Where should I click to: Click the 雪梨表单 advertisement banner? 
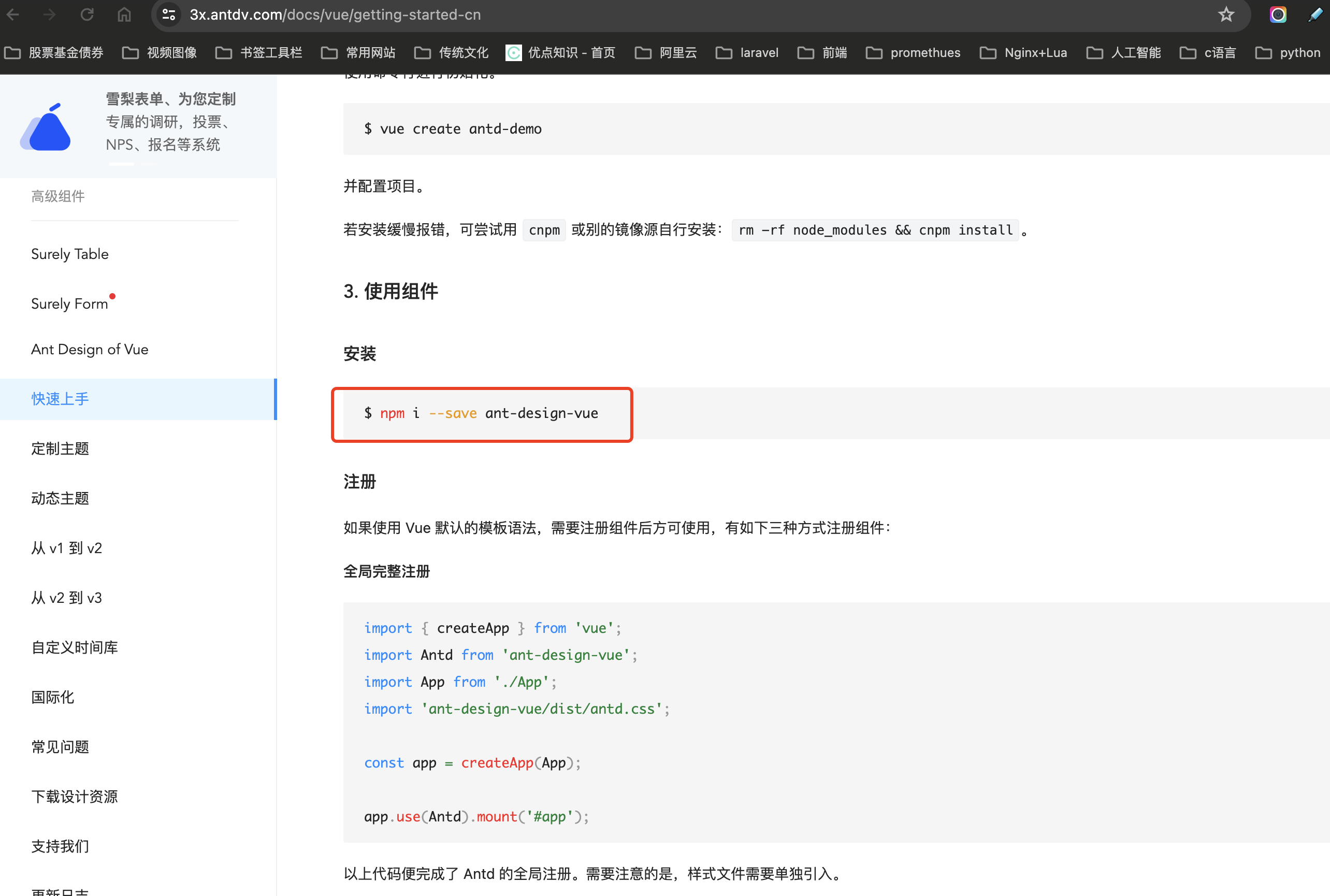[x=138, y=126]
